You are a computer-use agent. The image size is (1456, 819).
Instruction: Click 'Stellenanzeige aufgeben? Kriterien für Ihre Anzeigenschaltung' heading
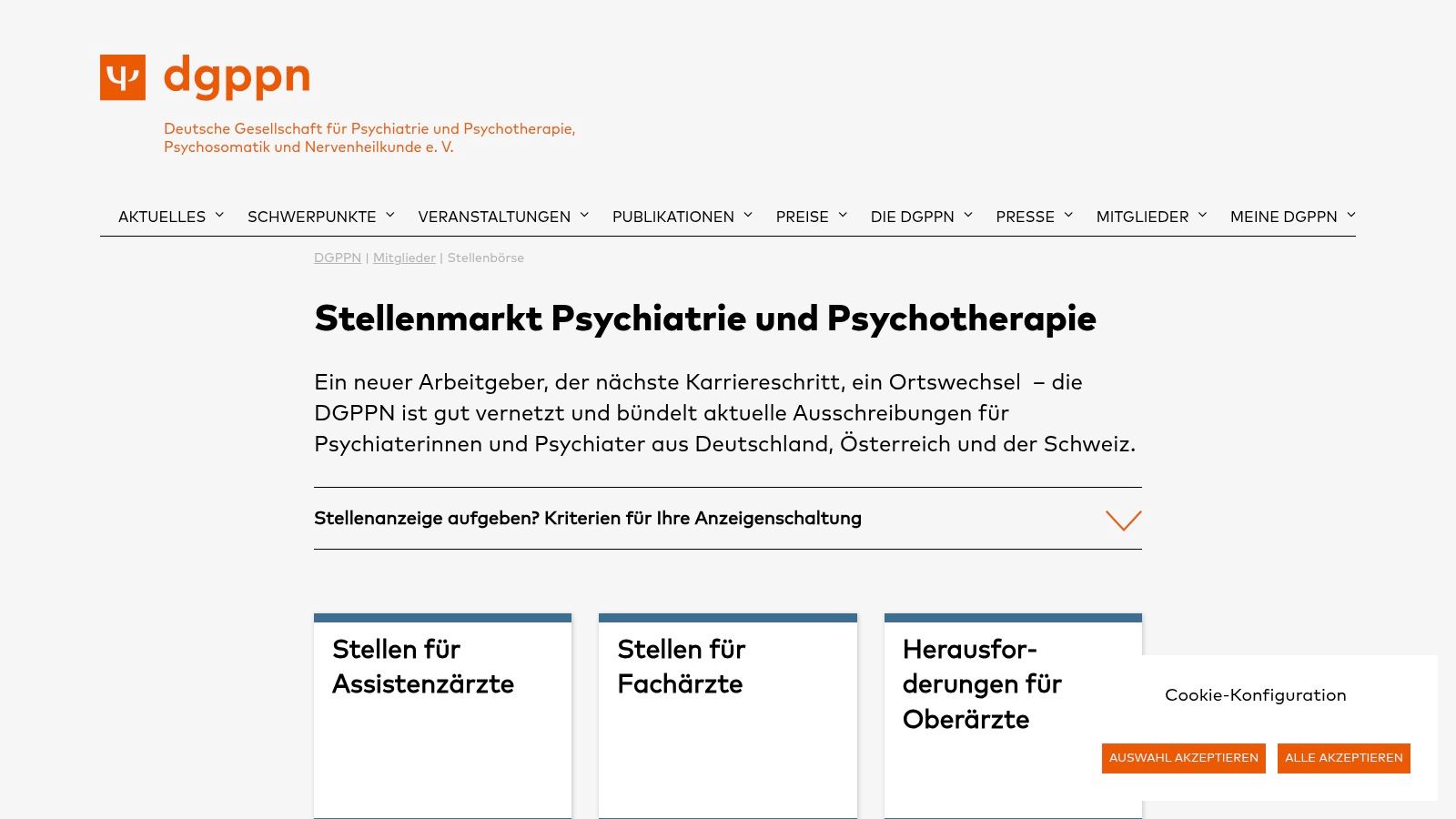coord(588,518)
